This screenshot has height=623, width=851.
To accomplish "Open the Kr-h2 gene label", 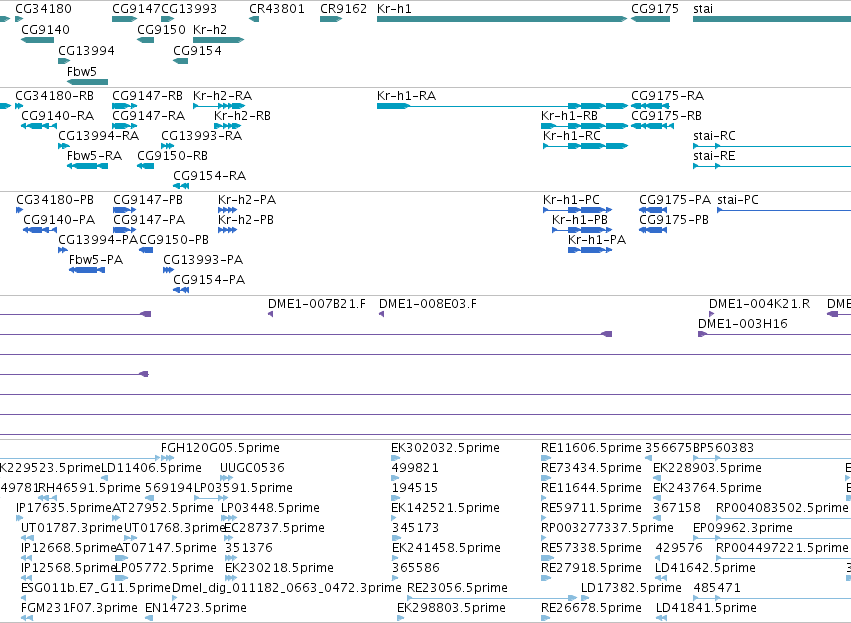I will pyautogui.click(x=210, y=29).
